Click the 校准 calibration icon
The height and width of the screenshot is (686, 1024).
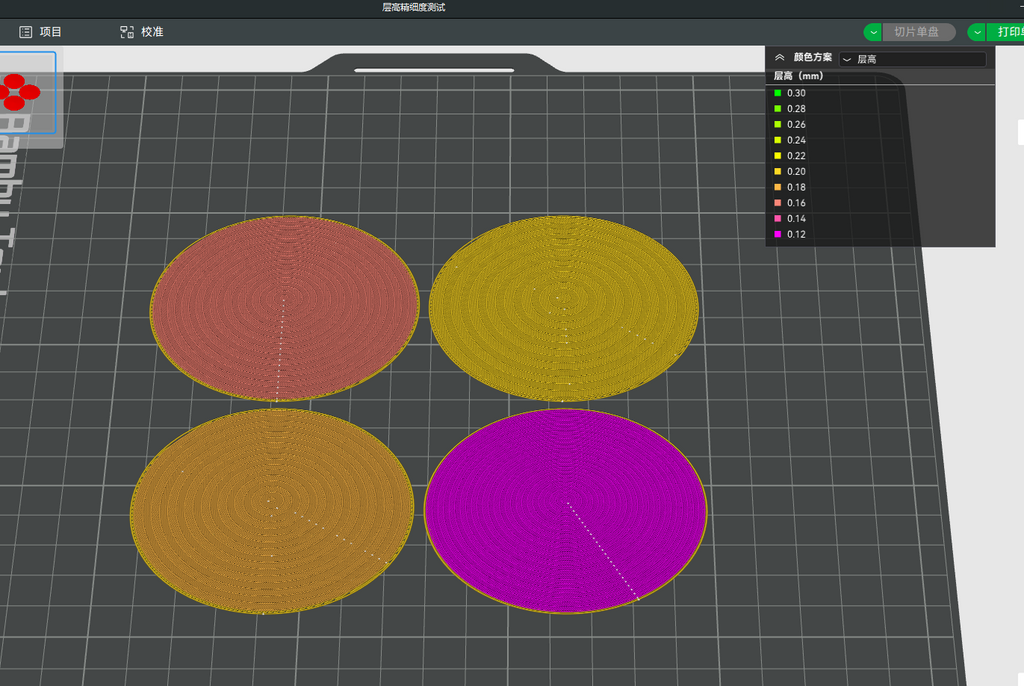[127, 32]
